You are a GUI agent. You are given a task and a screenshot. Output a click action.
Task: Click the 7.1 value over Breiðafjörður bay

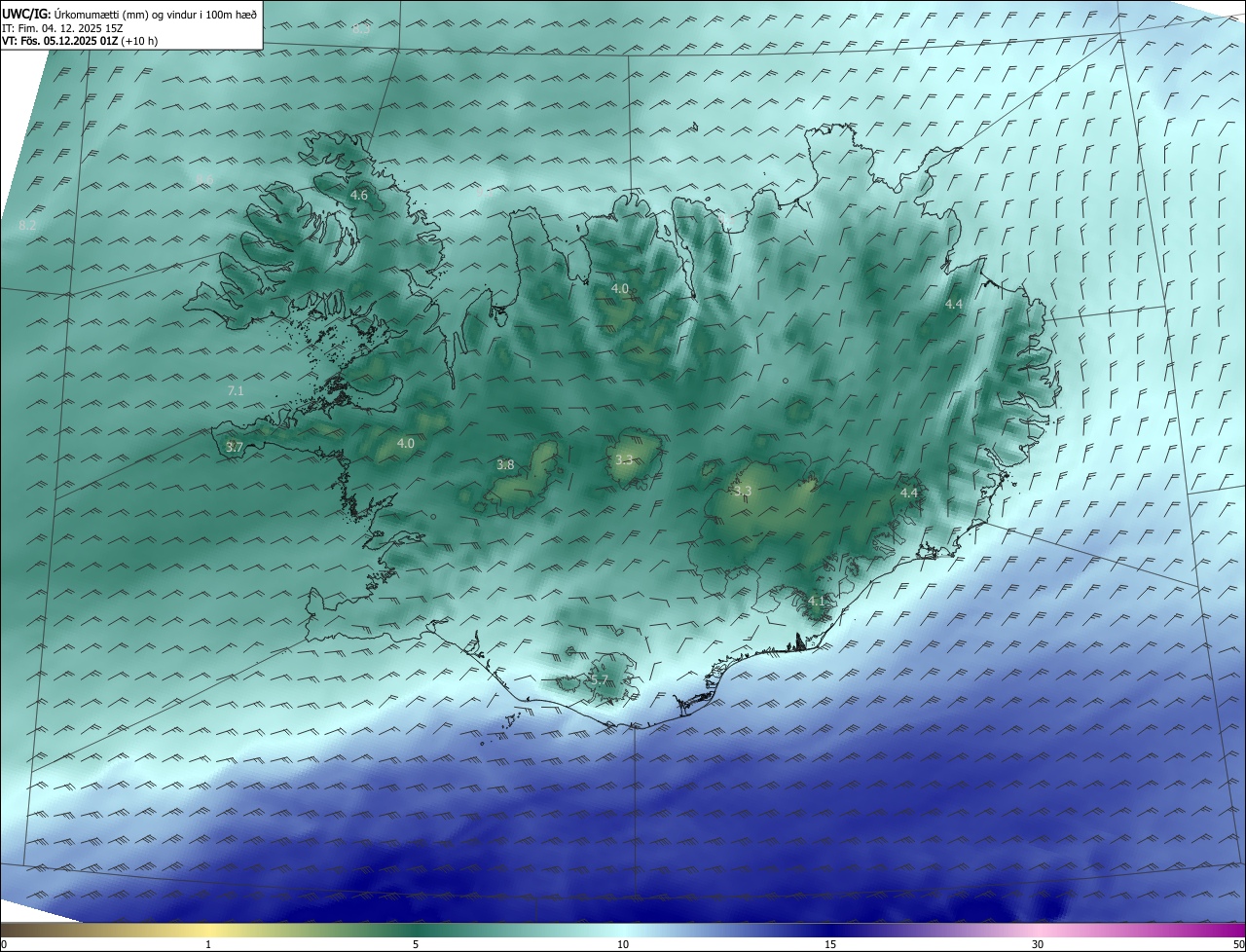pyautogui.click(x=236, y=390)
